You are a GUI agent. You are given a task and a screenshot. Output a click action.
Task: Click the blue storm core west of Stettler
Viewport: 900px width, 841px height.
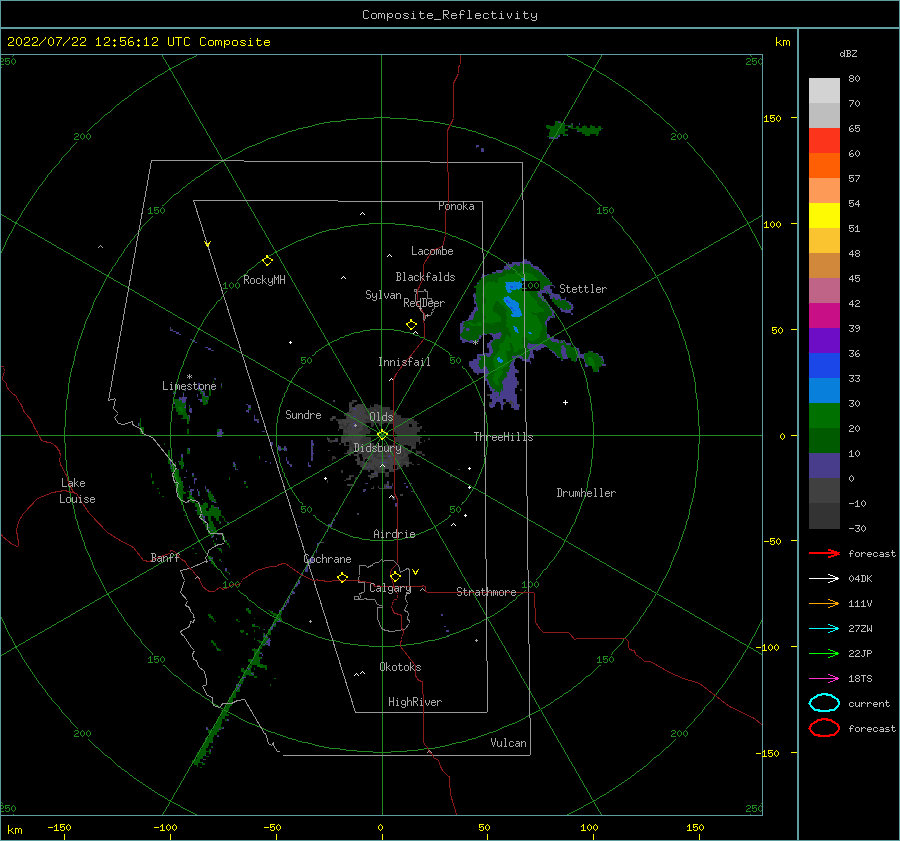513,304
